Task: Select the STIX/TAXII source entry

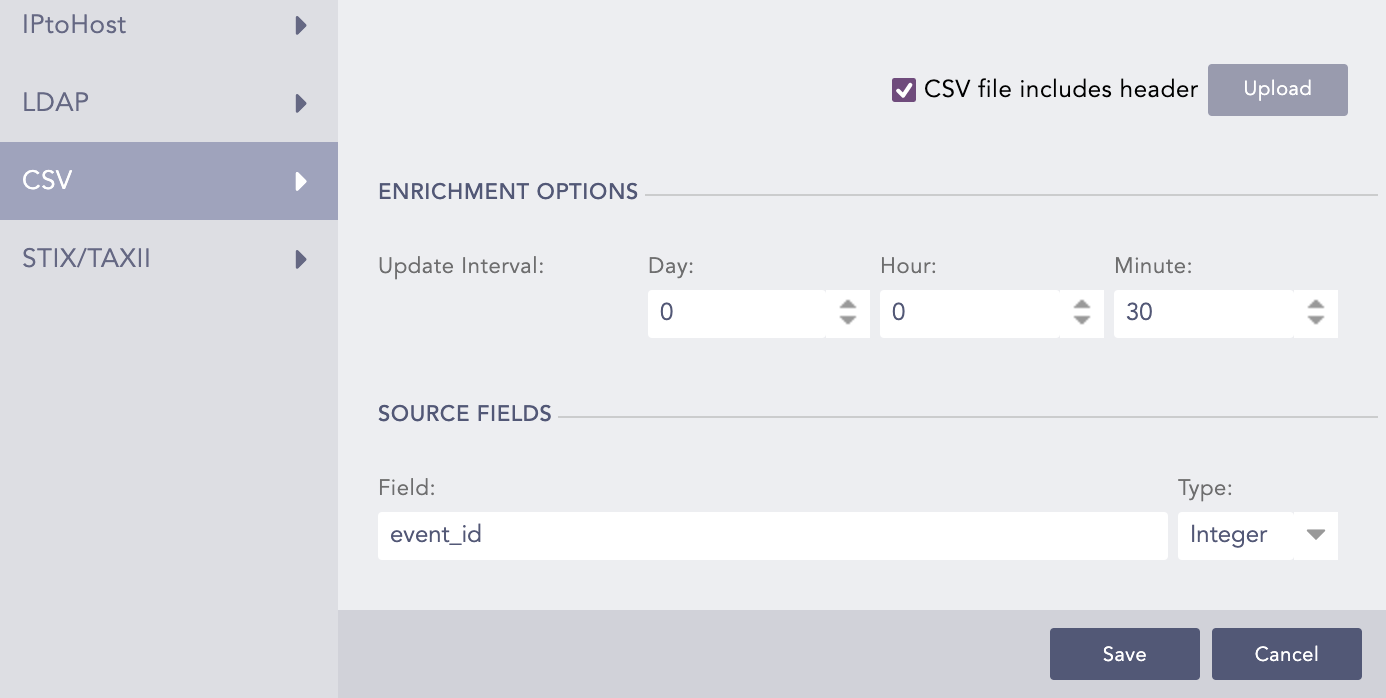Action: (85, 258)
